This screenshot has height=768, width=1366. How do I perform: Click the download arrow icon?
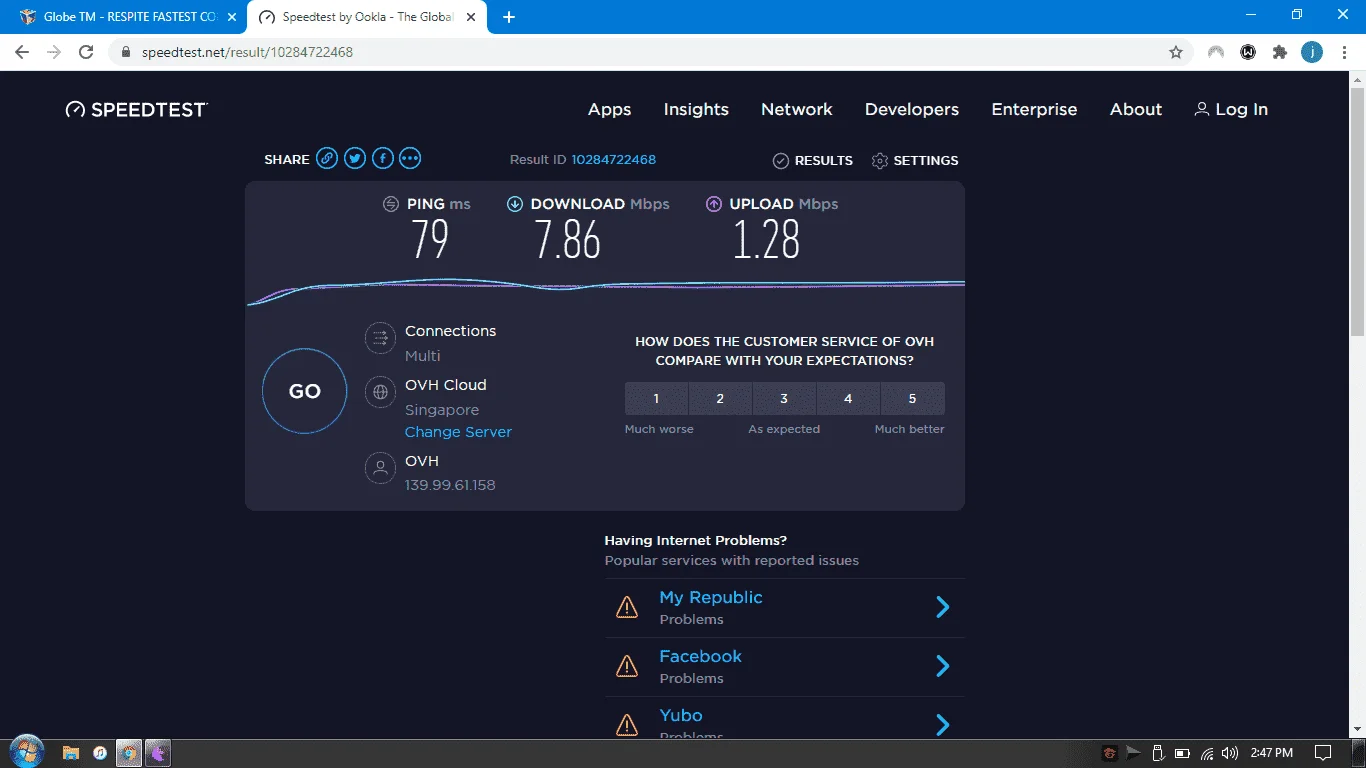point(515,204)
